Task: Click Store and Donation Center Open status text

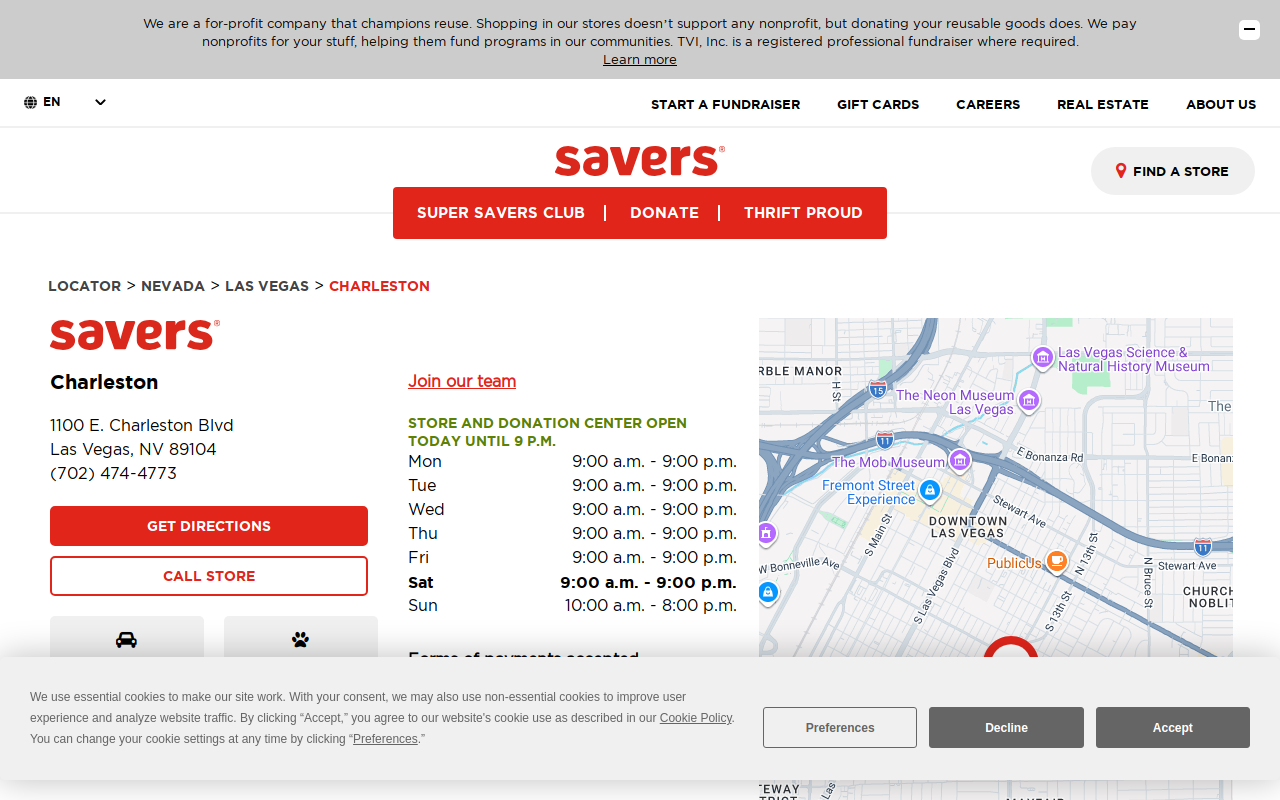Action: tap(547, 432)
